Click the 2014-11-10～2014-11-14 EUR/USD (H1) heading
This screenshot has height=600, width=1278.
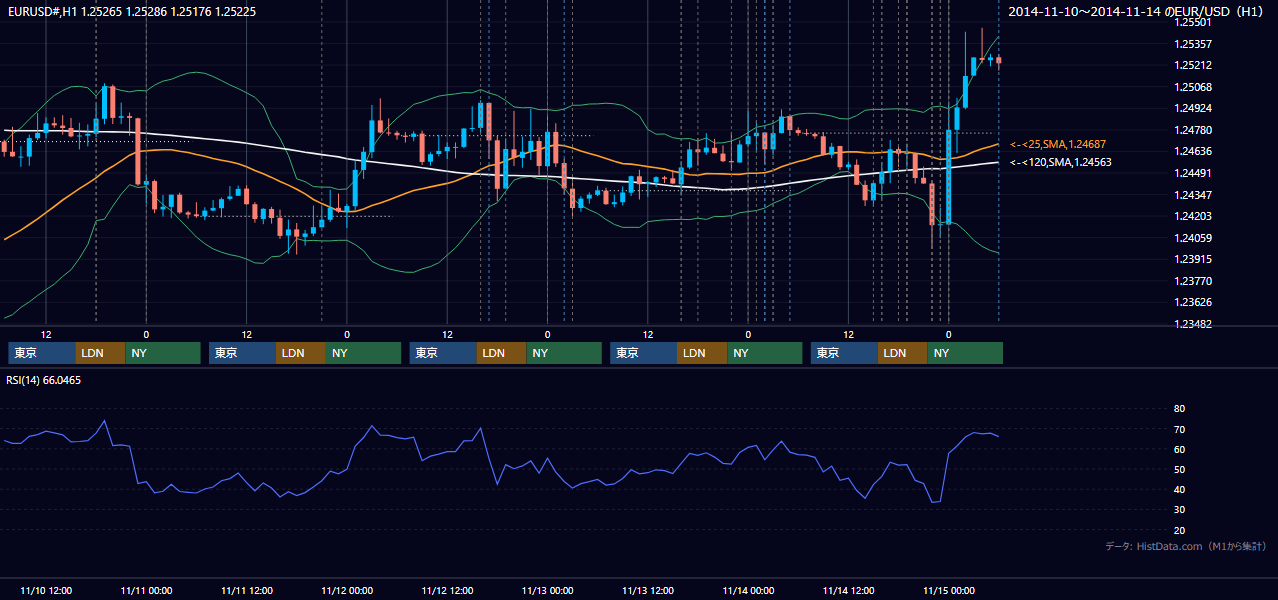pos(1136,11)
